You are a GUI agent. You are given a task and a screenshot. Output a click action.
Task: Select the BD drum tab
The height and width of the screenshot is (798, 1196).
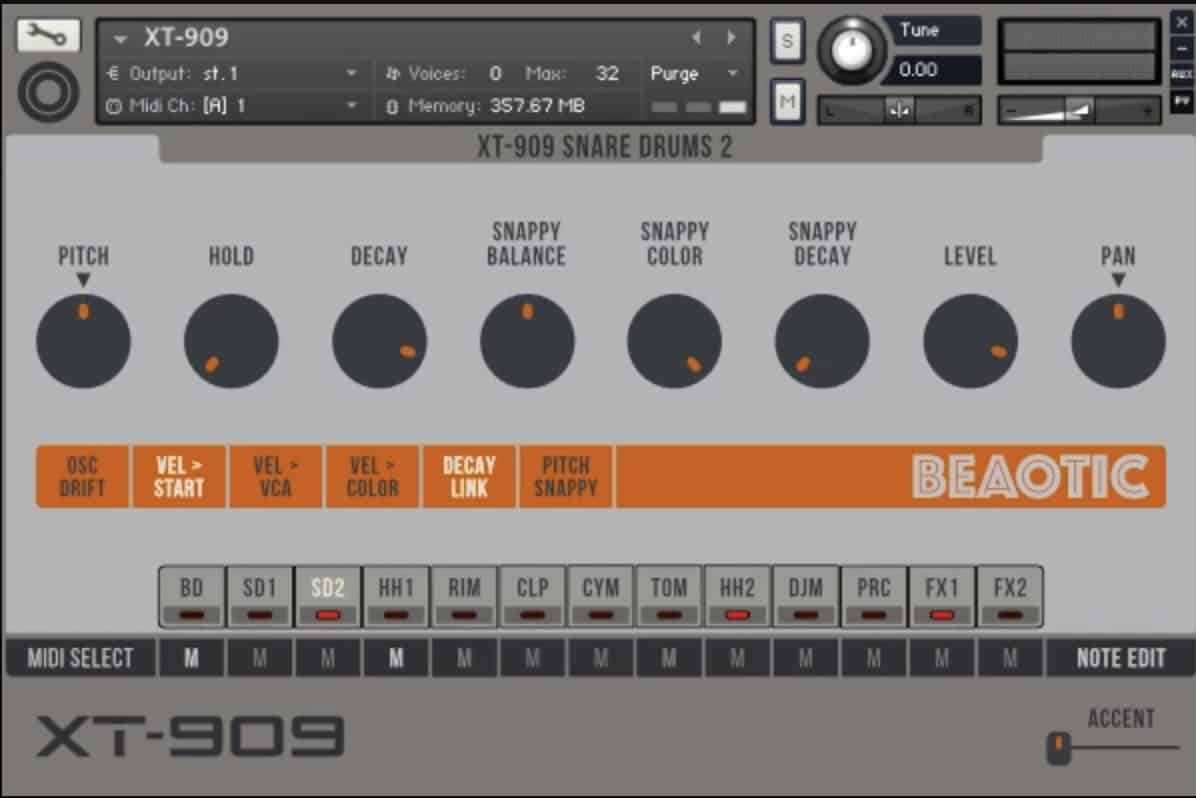point(191,597)
